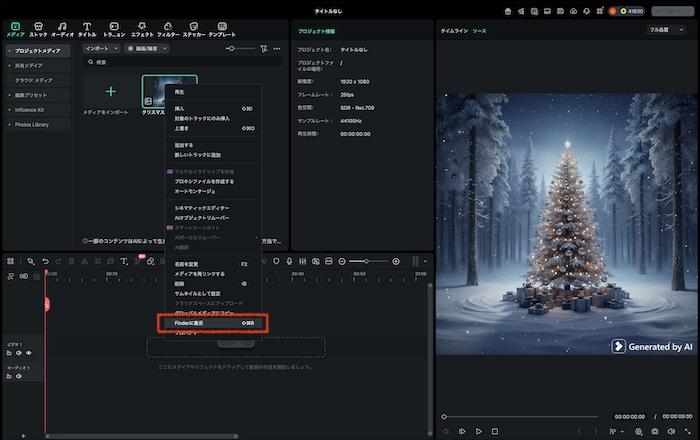700x440 pixels.
Task: Mute the オーディオ 1 track speaker
Action: [x=19, y=376]
